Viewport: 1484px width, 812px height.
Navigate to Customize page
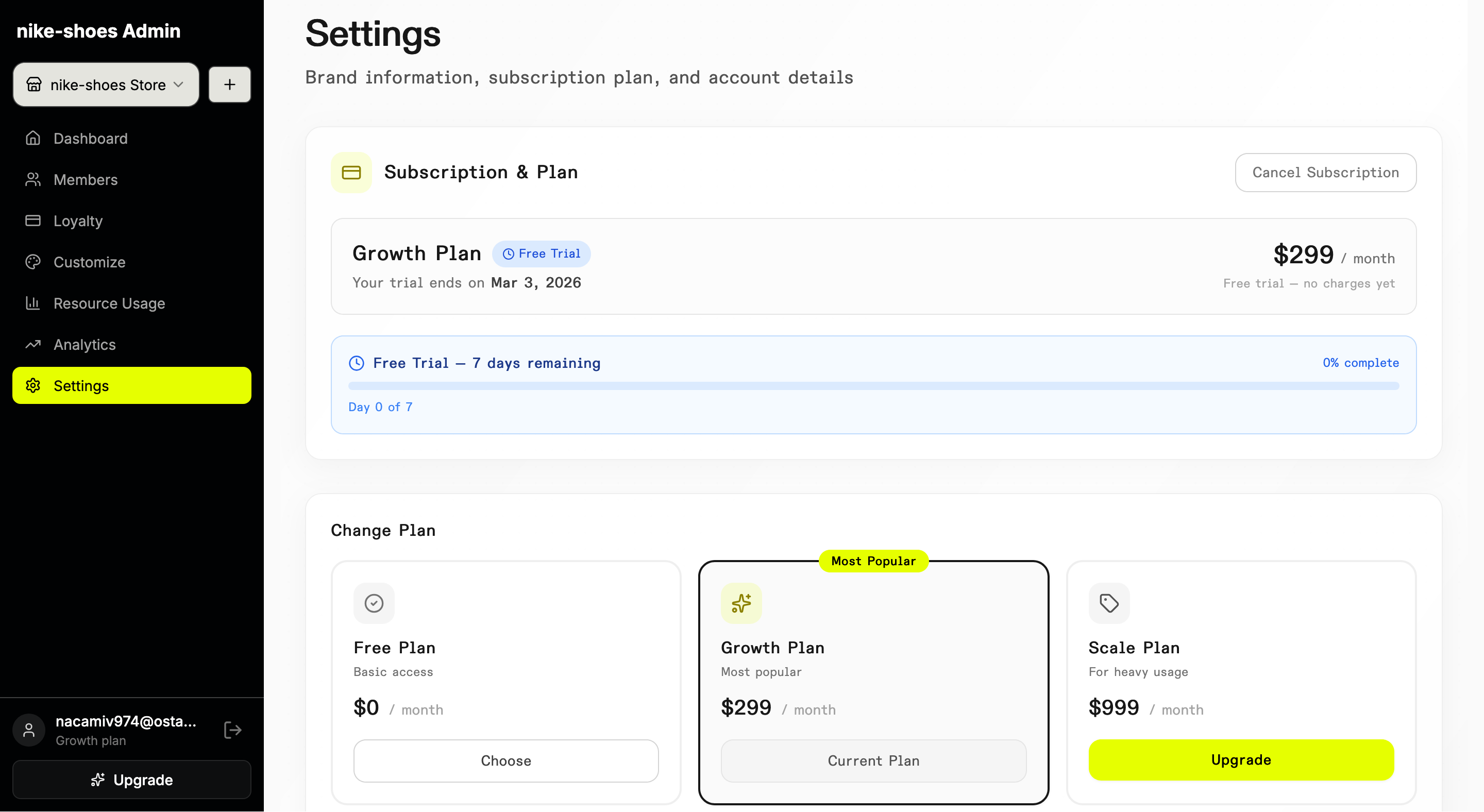pyautogui.click(x=89, y=262)
